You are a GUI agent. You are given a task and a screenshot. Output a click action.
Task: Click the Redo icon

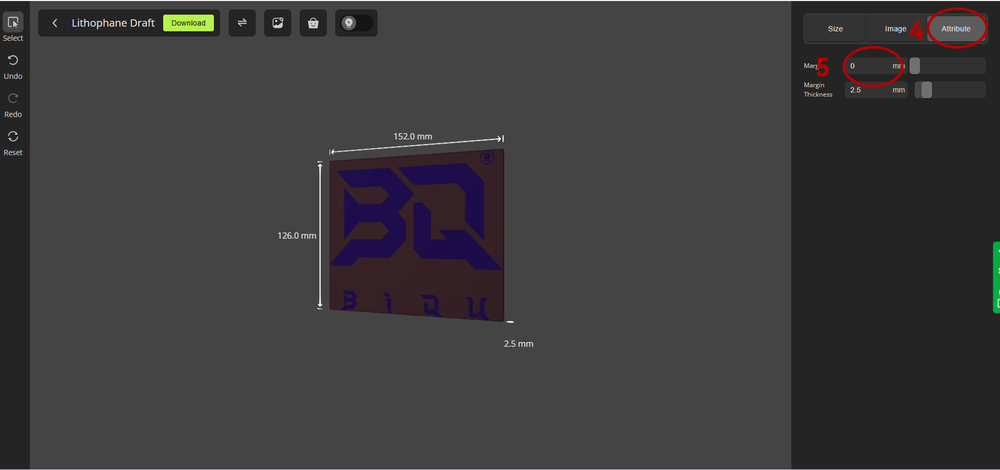13,99
